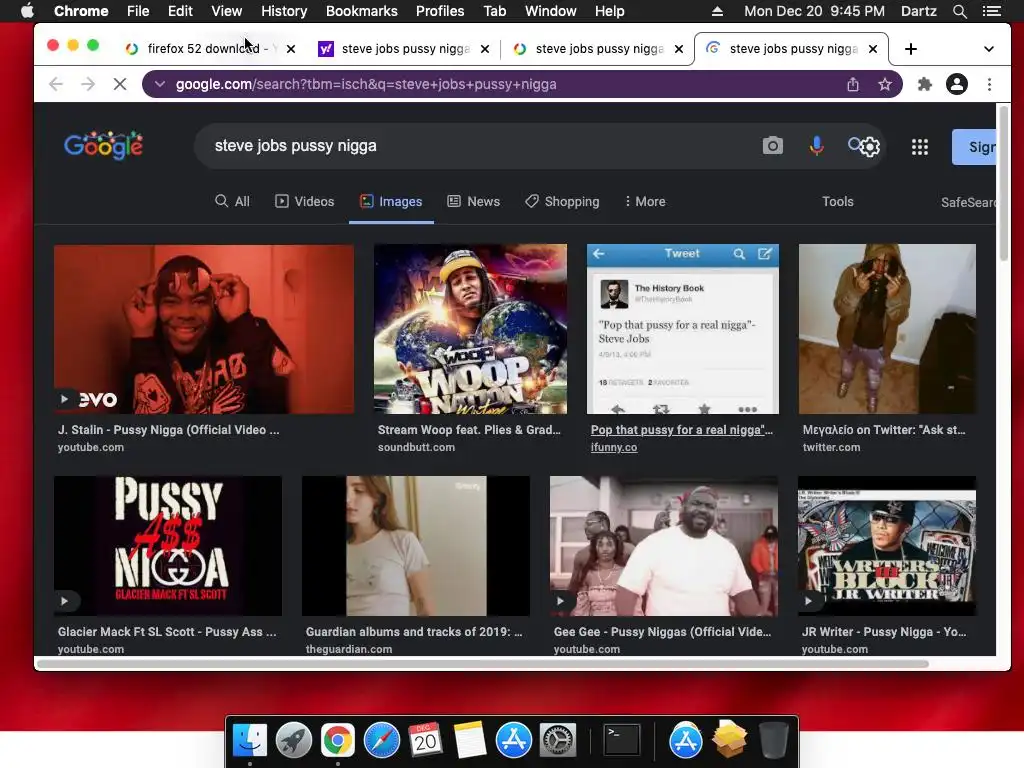Open Terminal from the Dock
Viewport: 1024px width, 768px height.
[x=621, y=740]
